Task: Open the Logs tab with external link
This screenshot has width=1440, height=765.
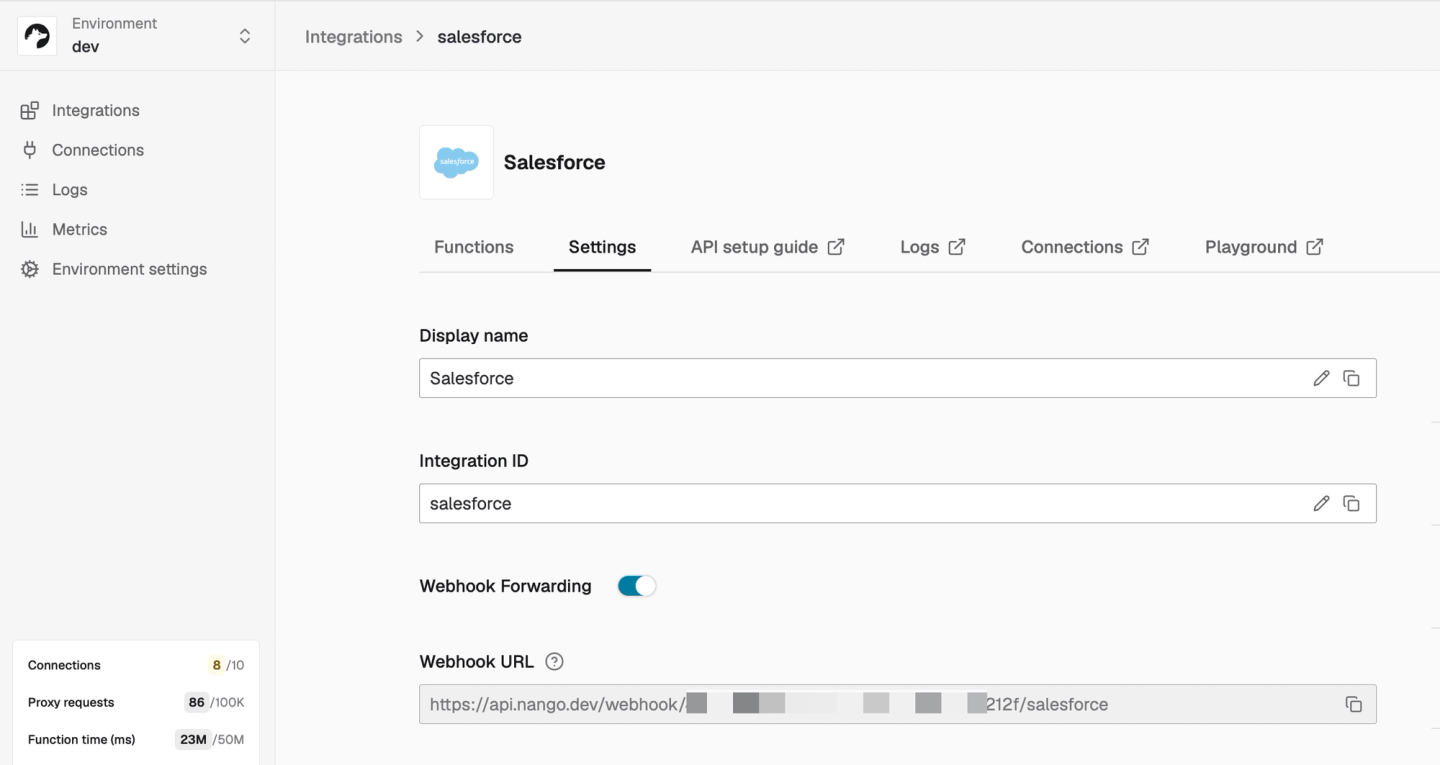Action: click(933, 247)
